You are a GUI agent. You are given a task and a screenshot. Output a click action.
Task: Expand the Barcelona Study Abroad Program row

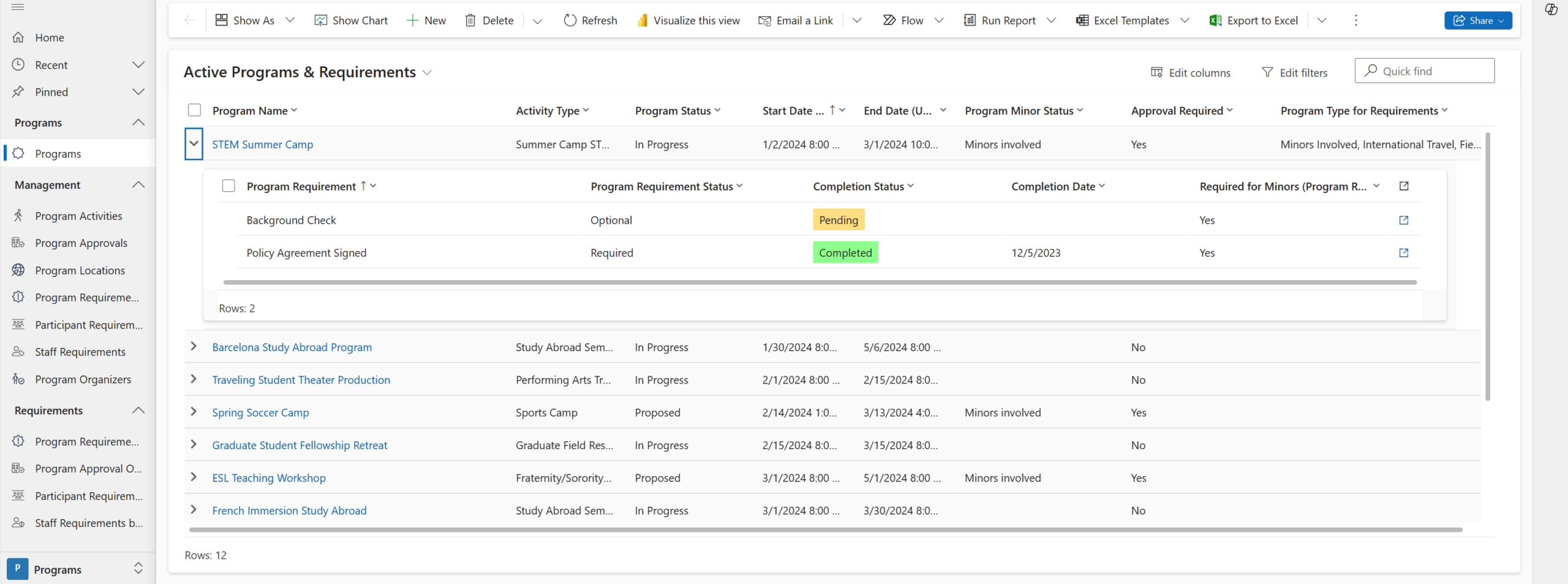[194, 346]
